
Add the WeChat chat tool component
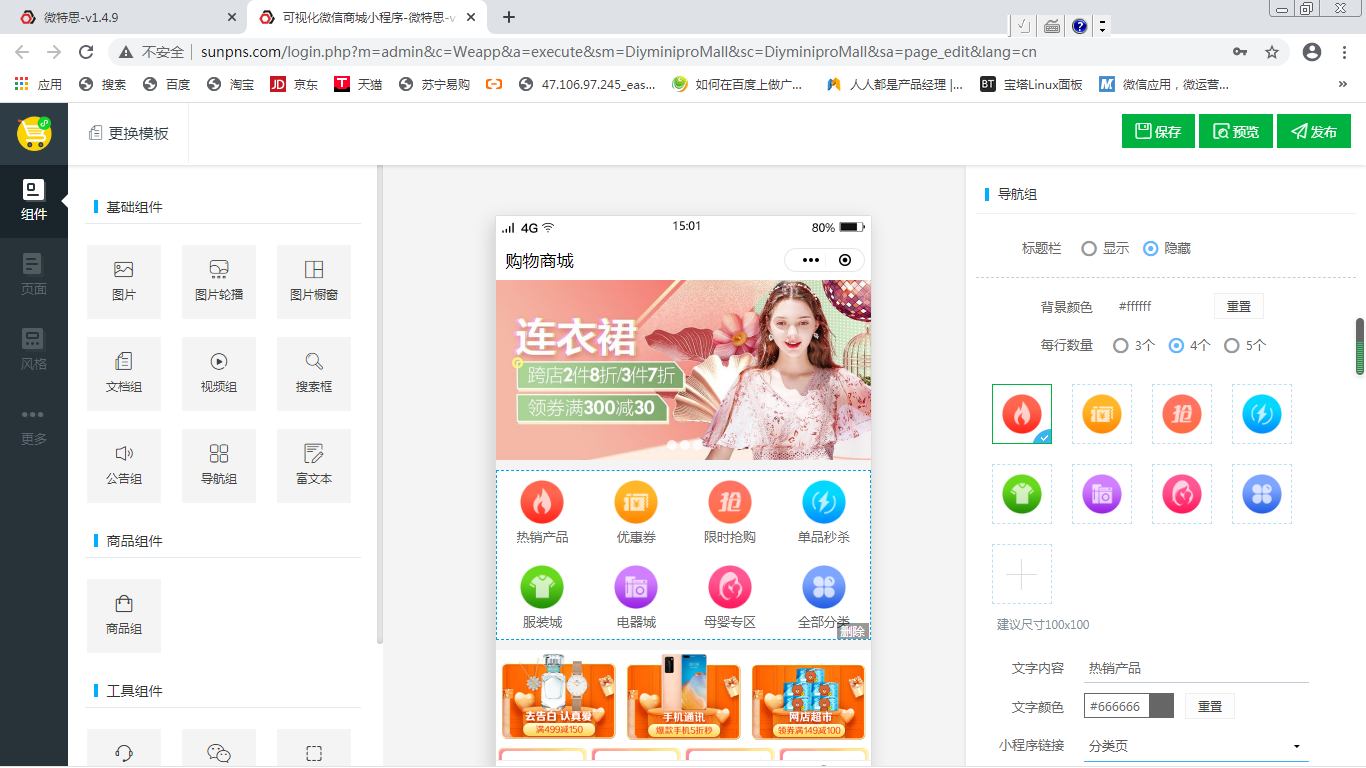(219, 748)
